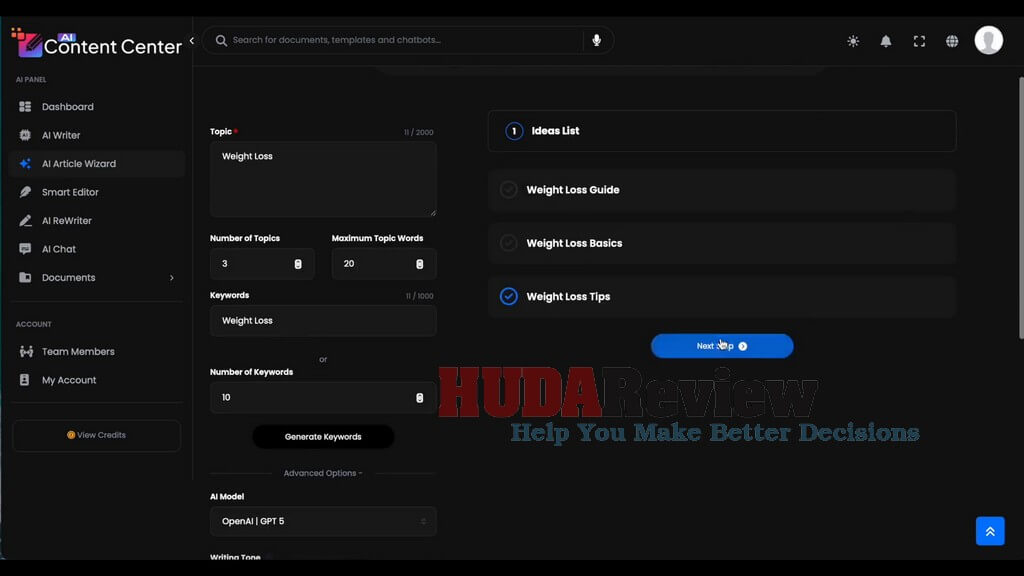Click the AI Chat bubble icon

click(25, 249)
